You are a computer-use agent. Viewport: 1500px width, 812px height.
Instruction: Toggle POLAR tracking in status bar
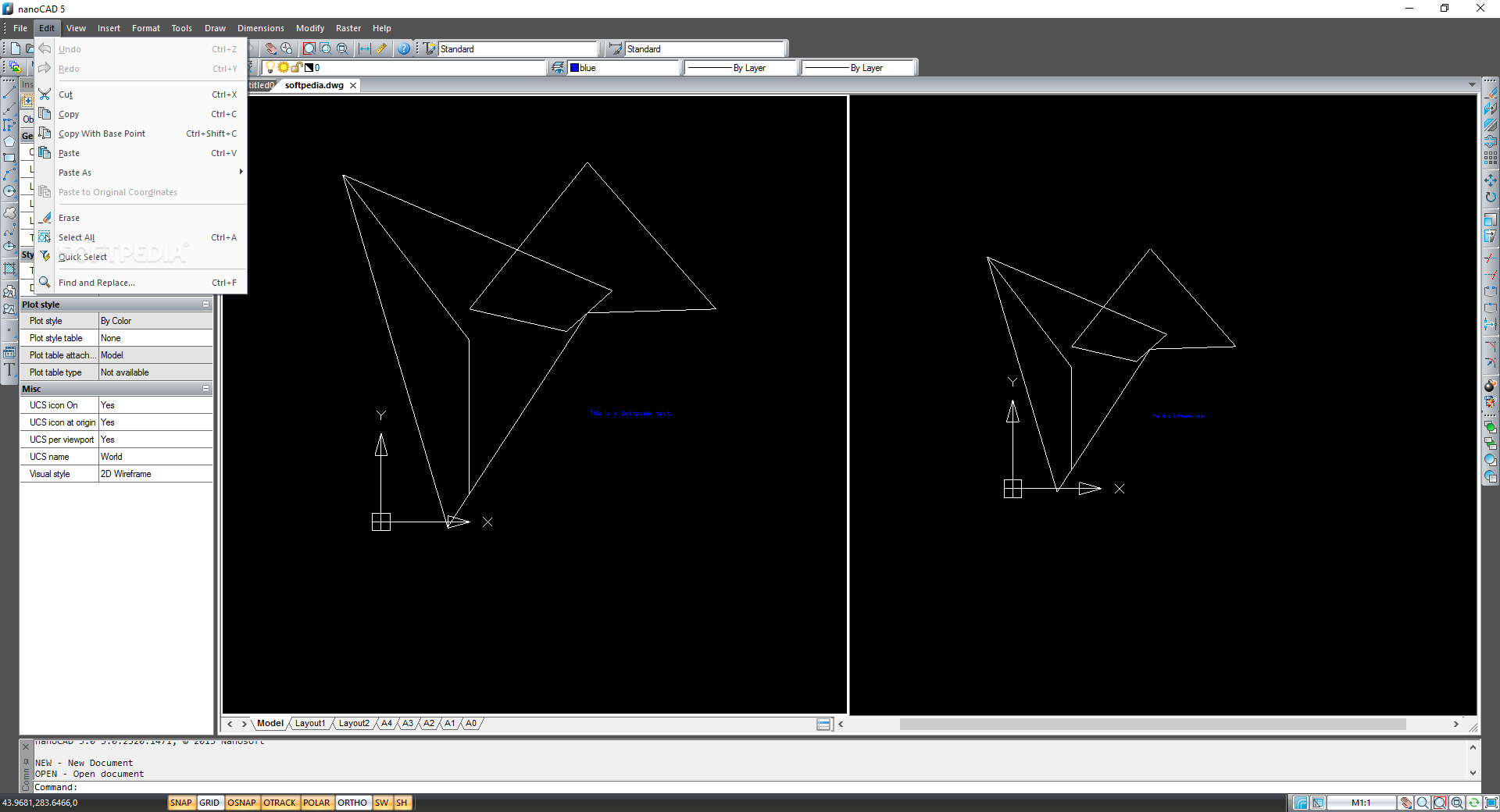(x=316, y=803)
